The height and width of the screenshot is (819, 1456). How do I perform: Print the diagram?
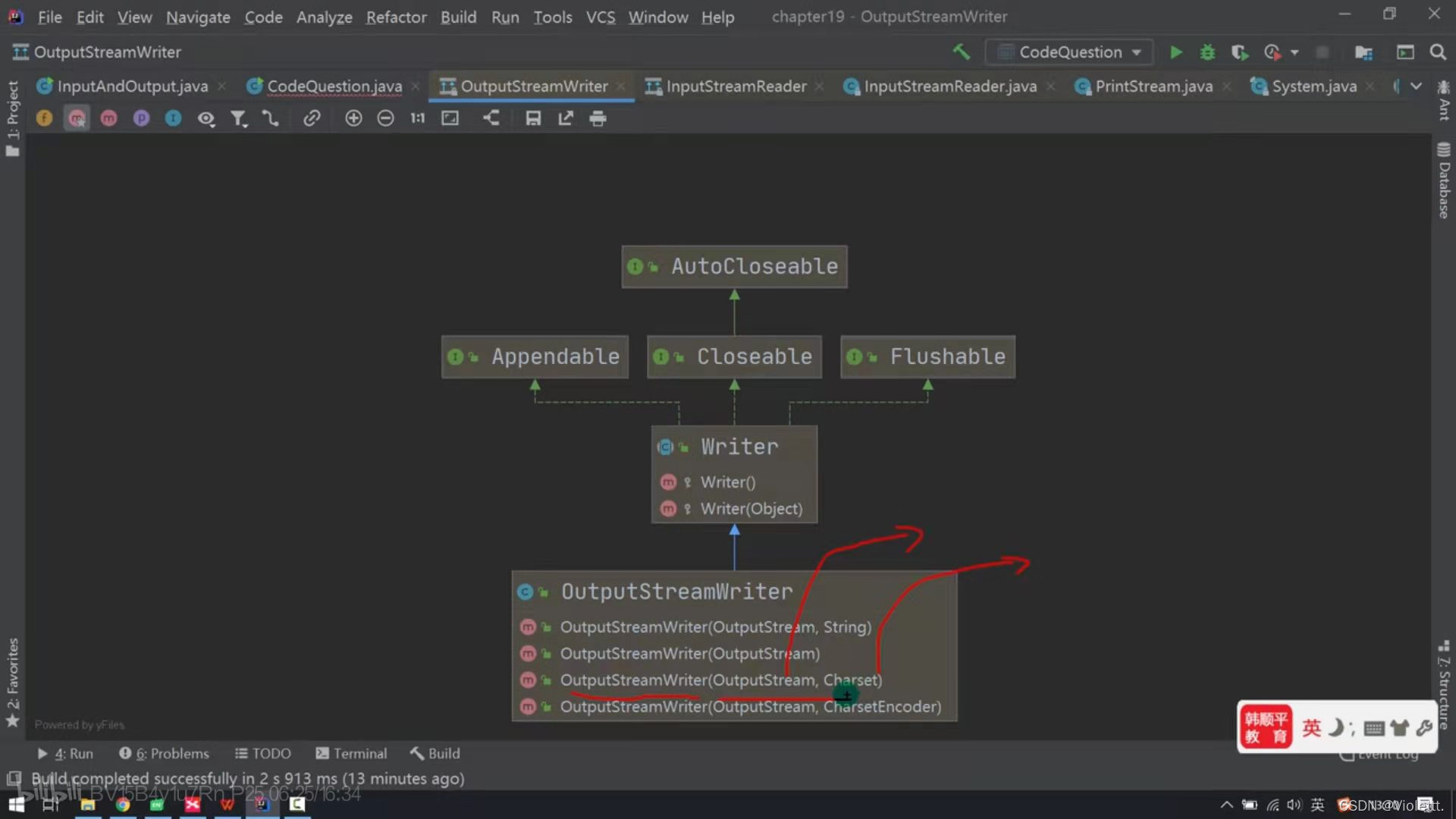(x=598, y=118)
